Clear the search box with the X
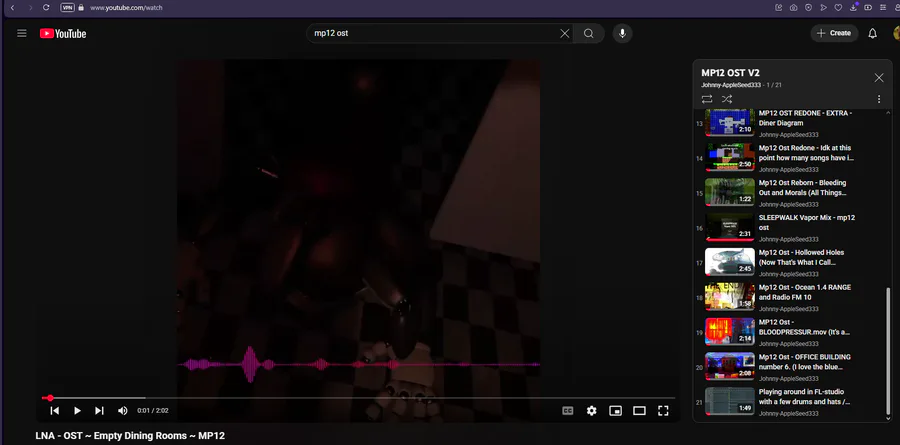The image size is (900, 445). click(x=565, y=33)
